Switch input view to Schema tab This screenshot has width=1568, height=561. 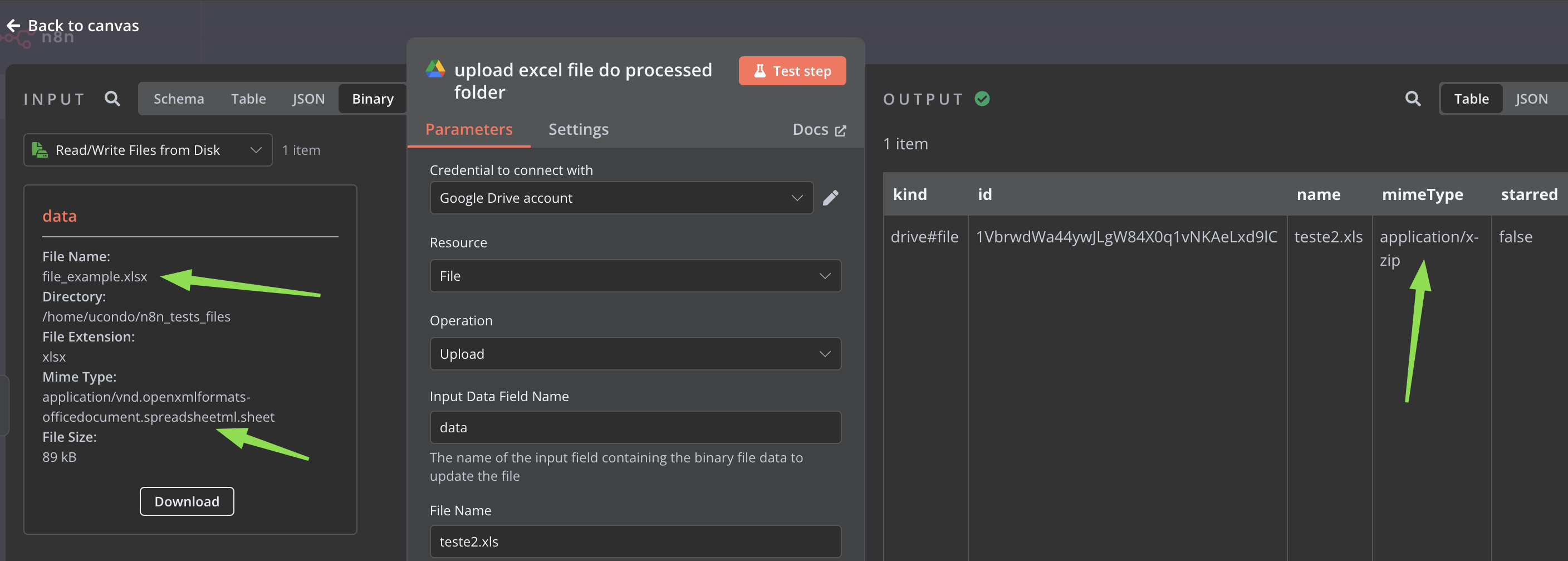(x=178, y=99)
